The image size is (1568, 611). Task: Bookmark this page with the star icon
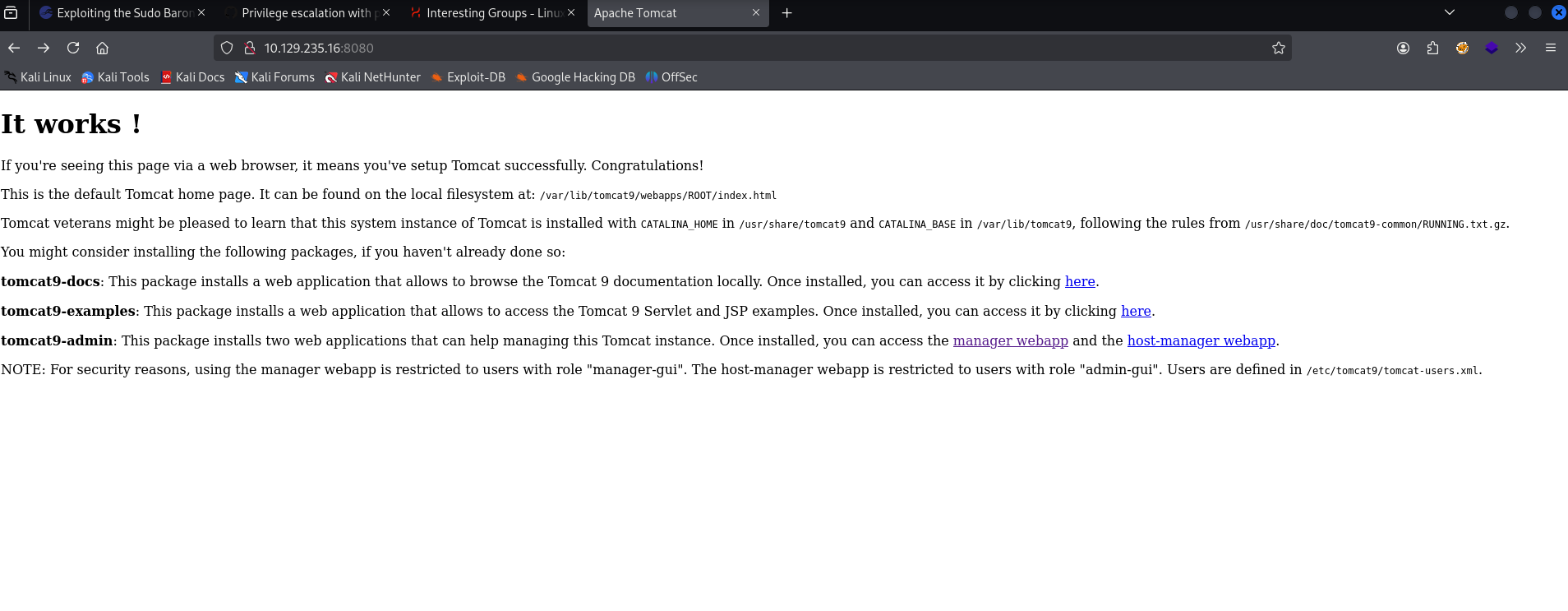pos(1278,48)
